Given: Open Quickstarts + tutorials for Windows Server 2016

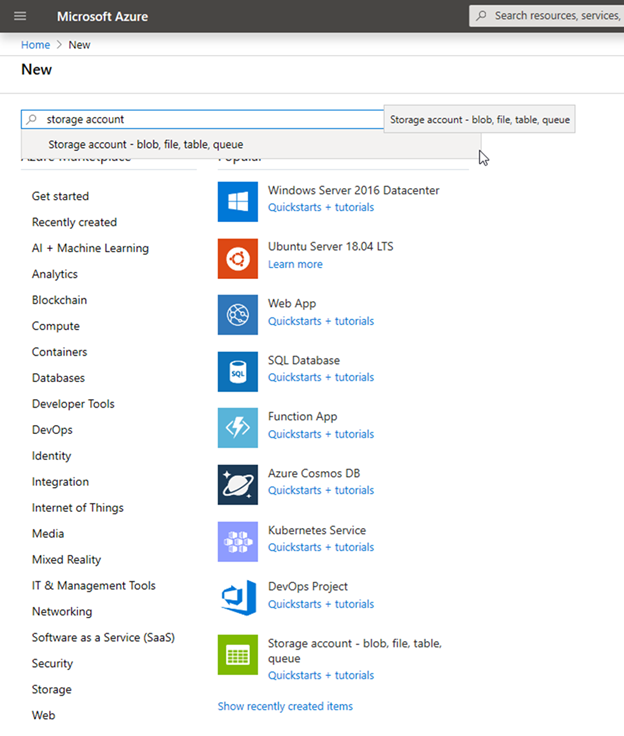Looking at the screenshot, I should [321, 207].
